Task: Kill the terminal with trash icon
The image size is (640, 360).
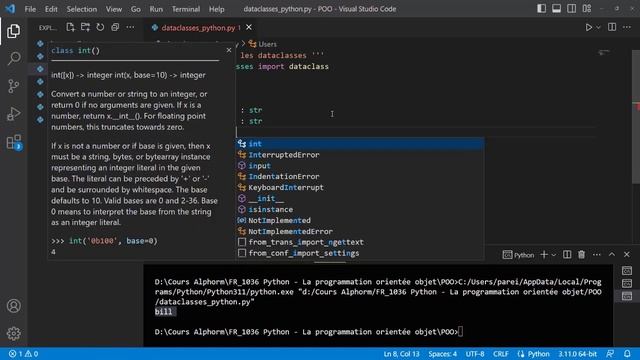Action: [x=582, y=255]
